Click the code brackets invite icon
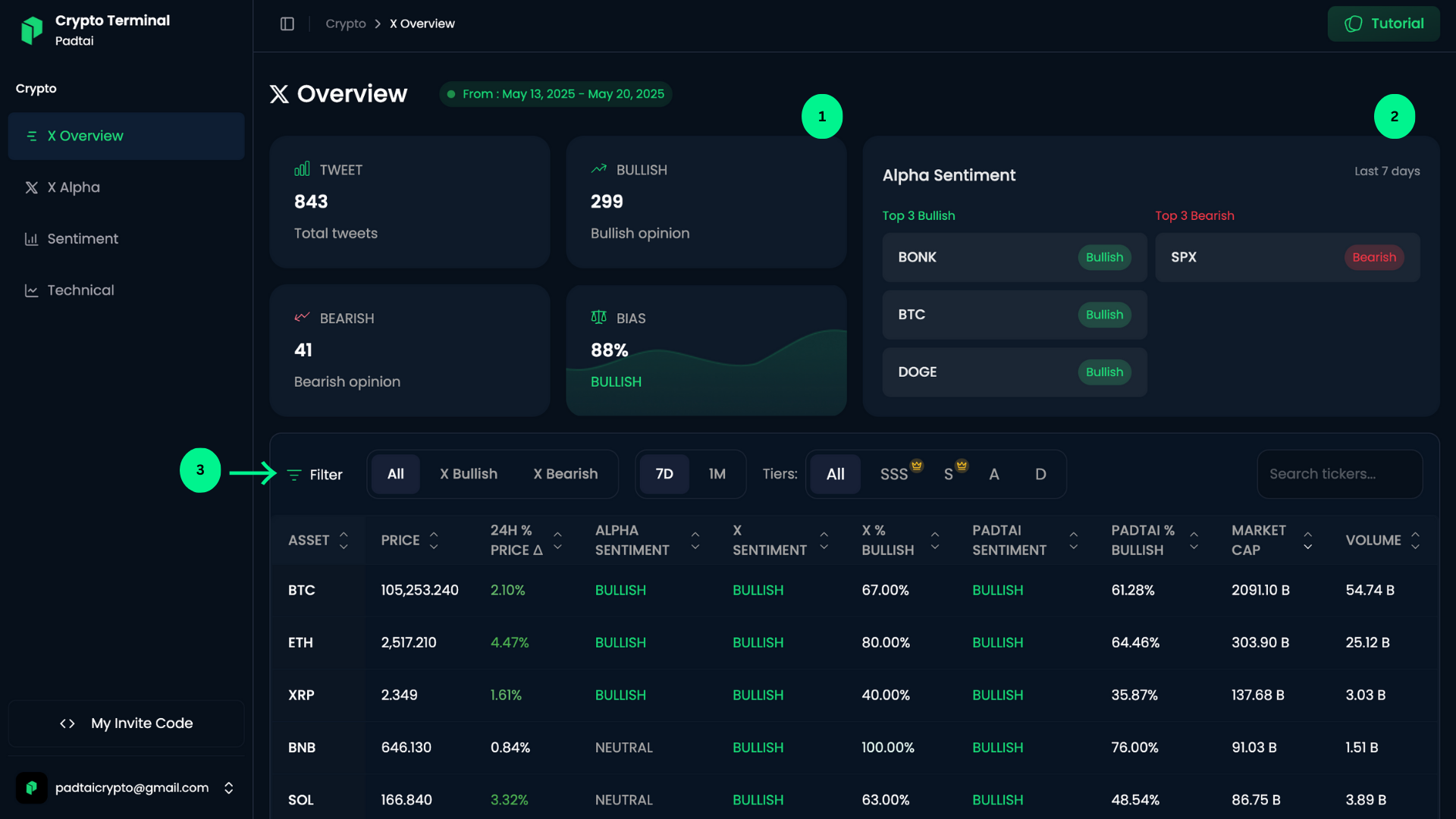 [x=67, y=723]
